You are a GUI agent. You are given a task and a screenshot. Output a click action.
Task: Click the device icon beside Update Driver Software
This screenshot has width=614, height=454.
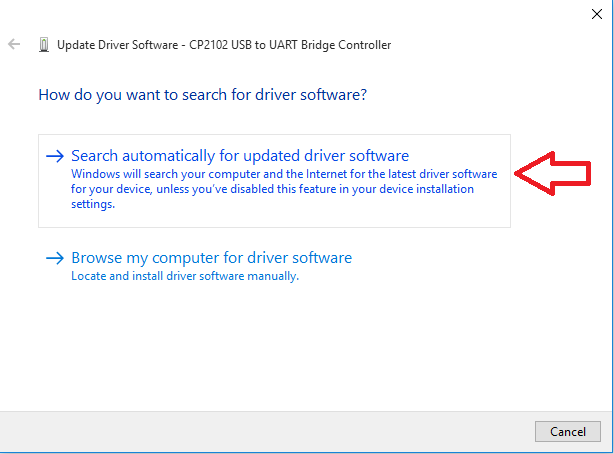43,45
